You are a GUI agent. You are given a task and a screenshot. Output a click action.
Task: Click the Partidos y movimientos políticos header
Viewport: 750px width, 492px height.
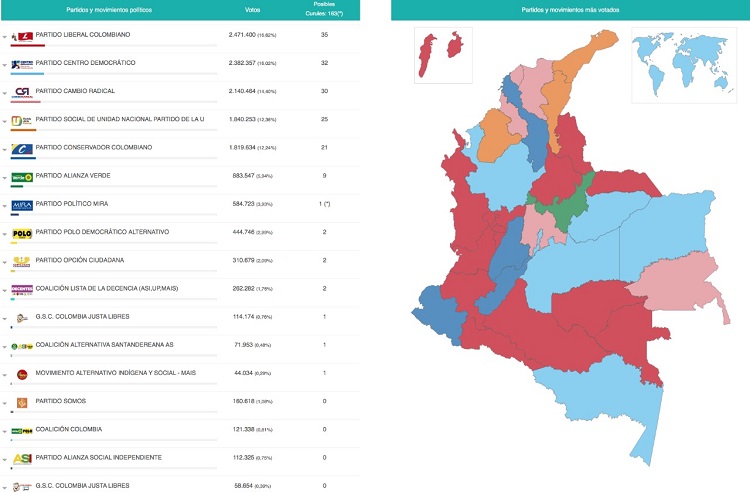[x=109, y=10]
